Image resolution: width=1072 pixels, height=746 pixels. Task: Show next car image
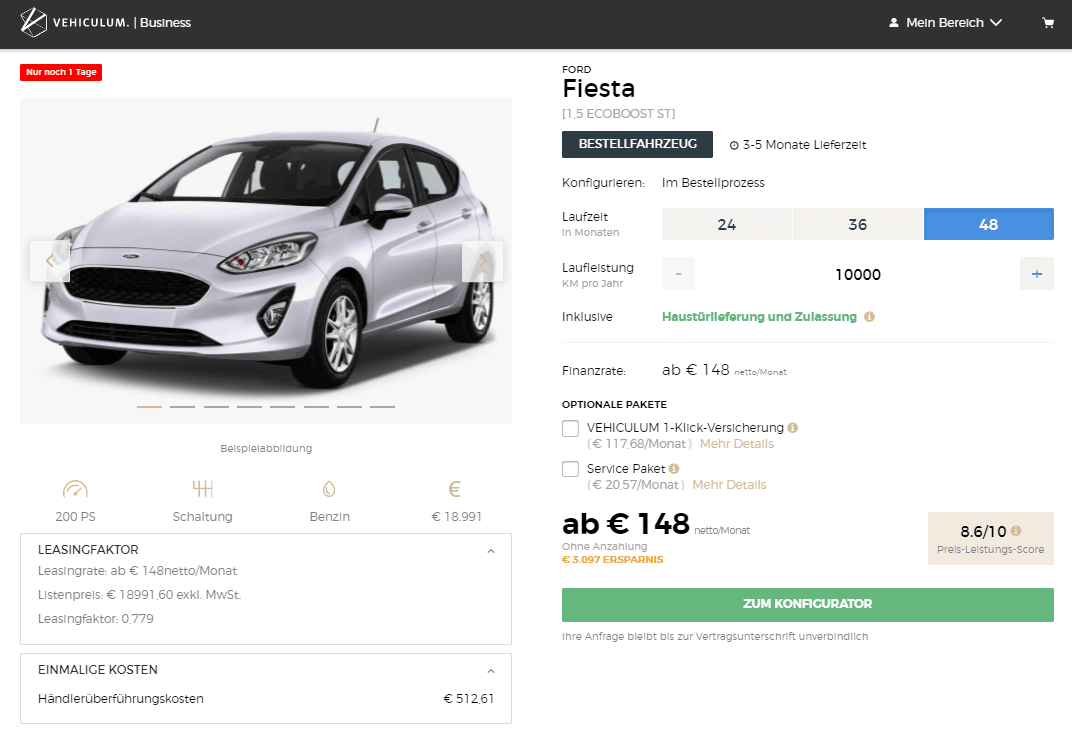483,261
